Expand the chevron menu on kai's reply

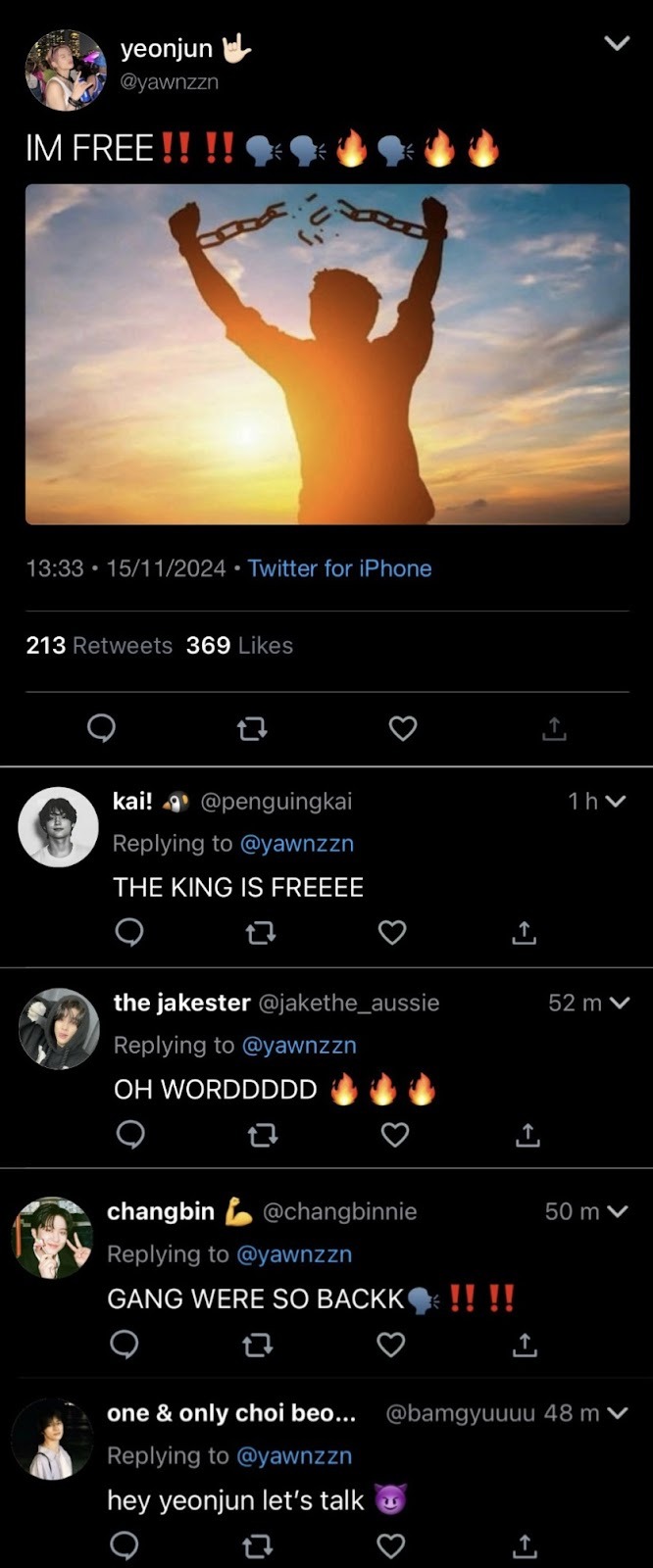tap(617, 802)
